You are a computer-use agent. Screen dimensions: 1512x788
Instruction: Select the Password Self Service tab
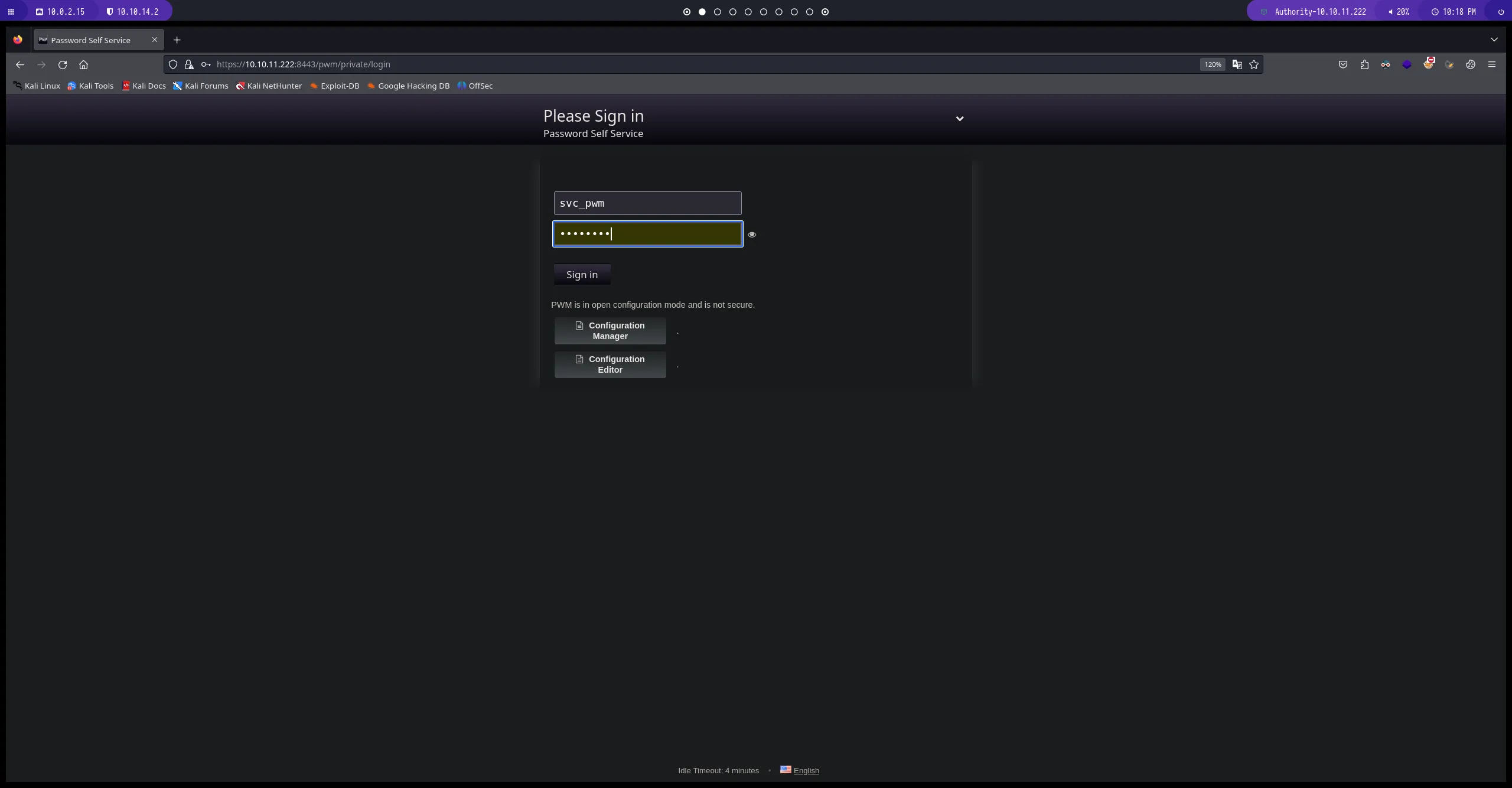pos(90,40)
